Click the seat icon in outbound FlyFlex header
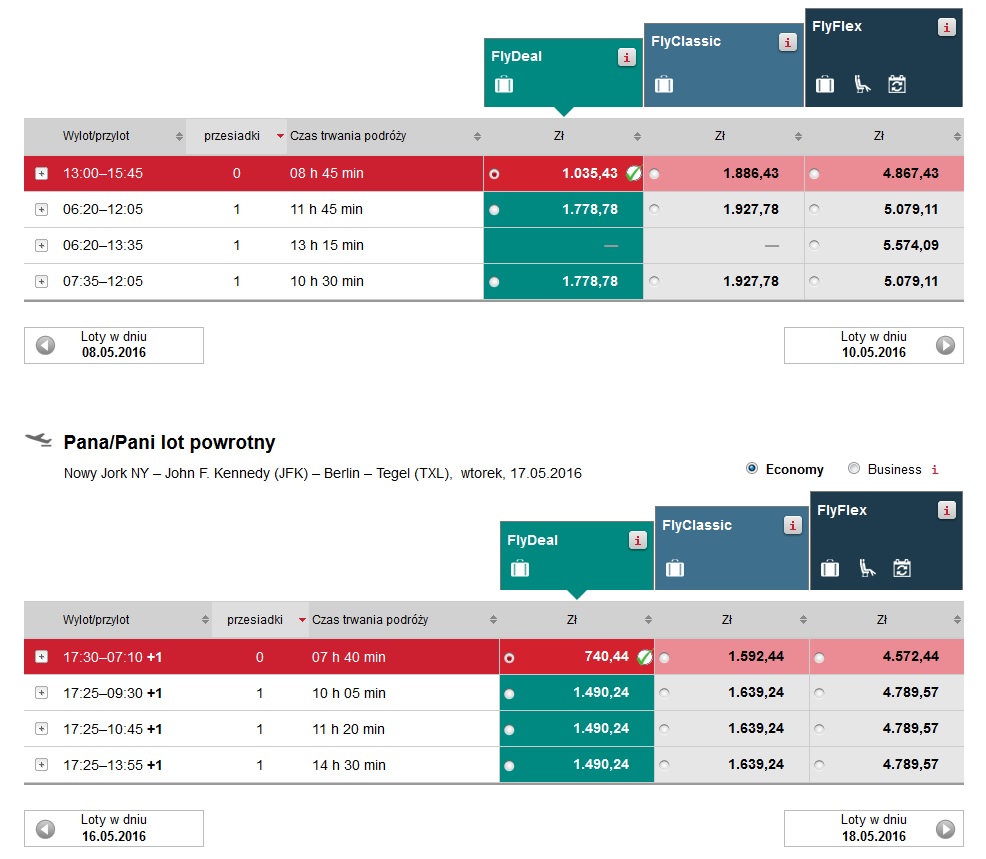The width and height of the screenshot is (986, 859). pos(862,84)
